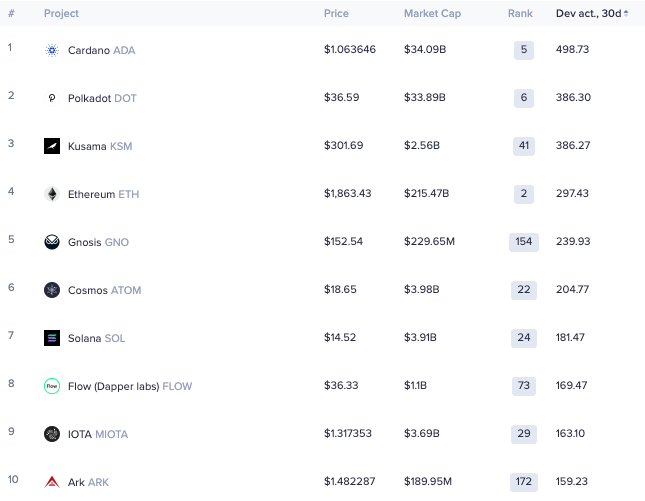Select the Project column header
The height and width of the screenshot is (501, 645).
click(x=61, y=14)
